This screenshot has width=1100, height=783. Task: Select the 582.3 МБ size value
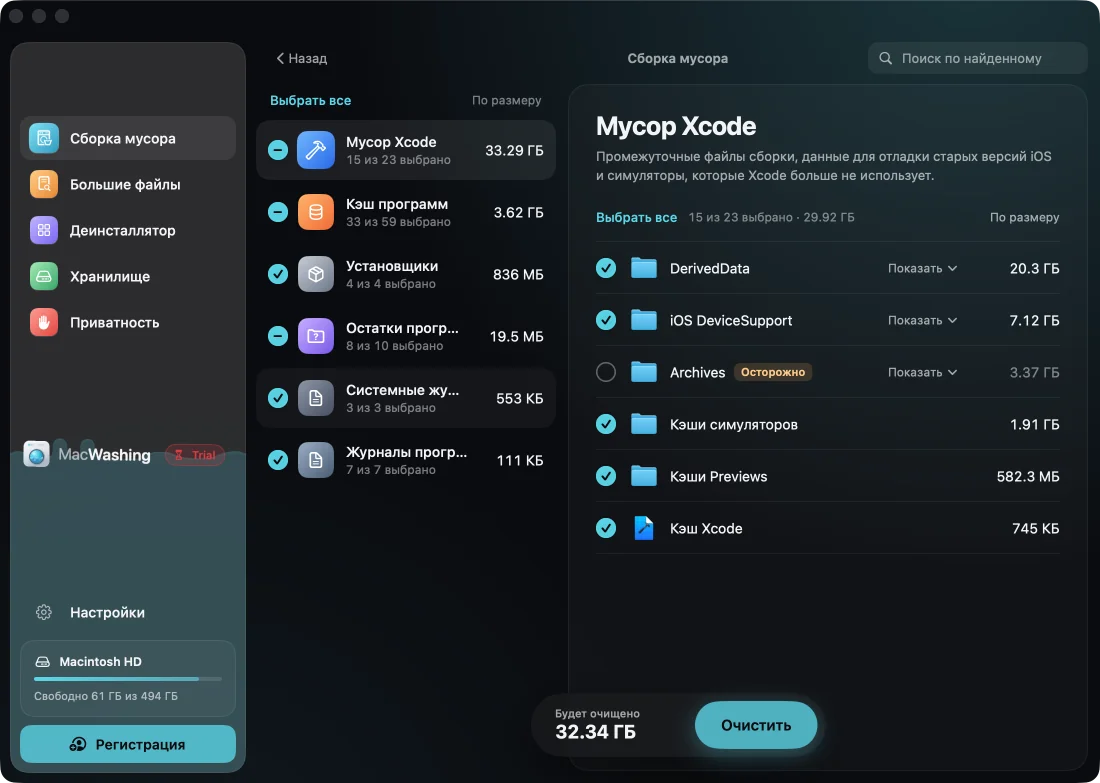pos(1028,476)
